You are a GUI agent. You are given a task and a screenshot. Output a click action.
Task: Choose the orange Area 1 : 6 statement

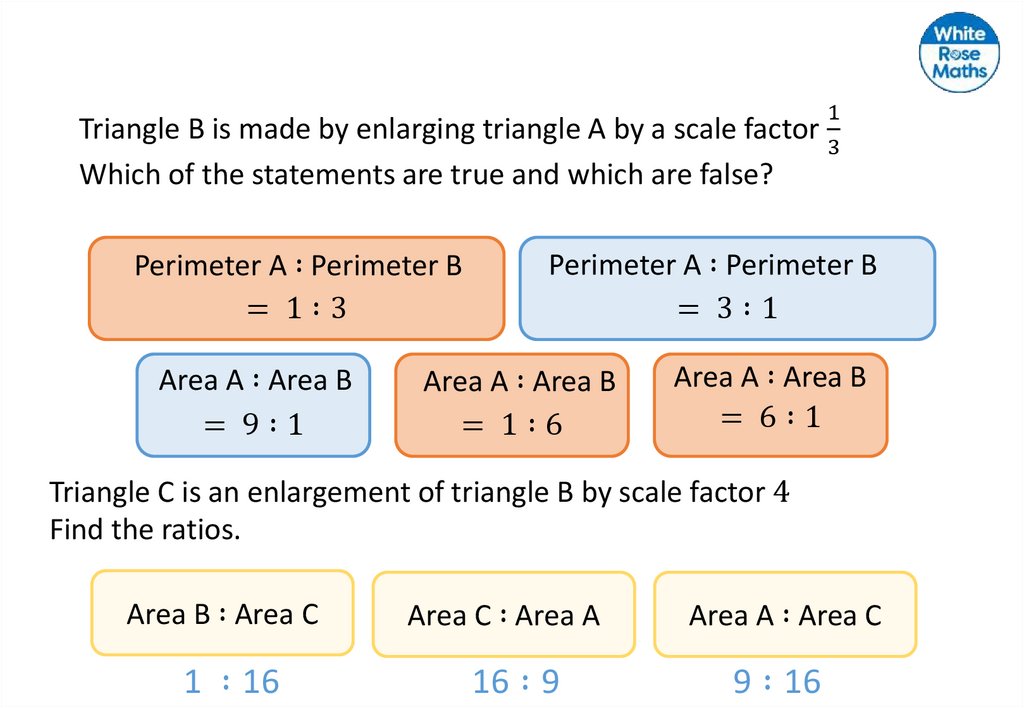[x=512, y=404]
